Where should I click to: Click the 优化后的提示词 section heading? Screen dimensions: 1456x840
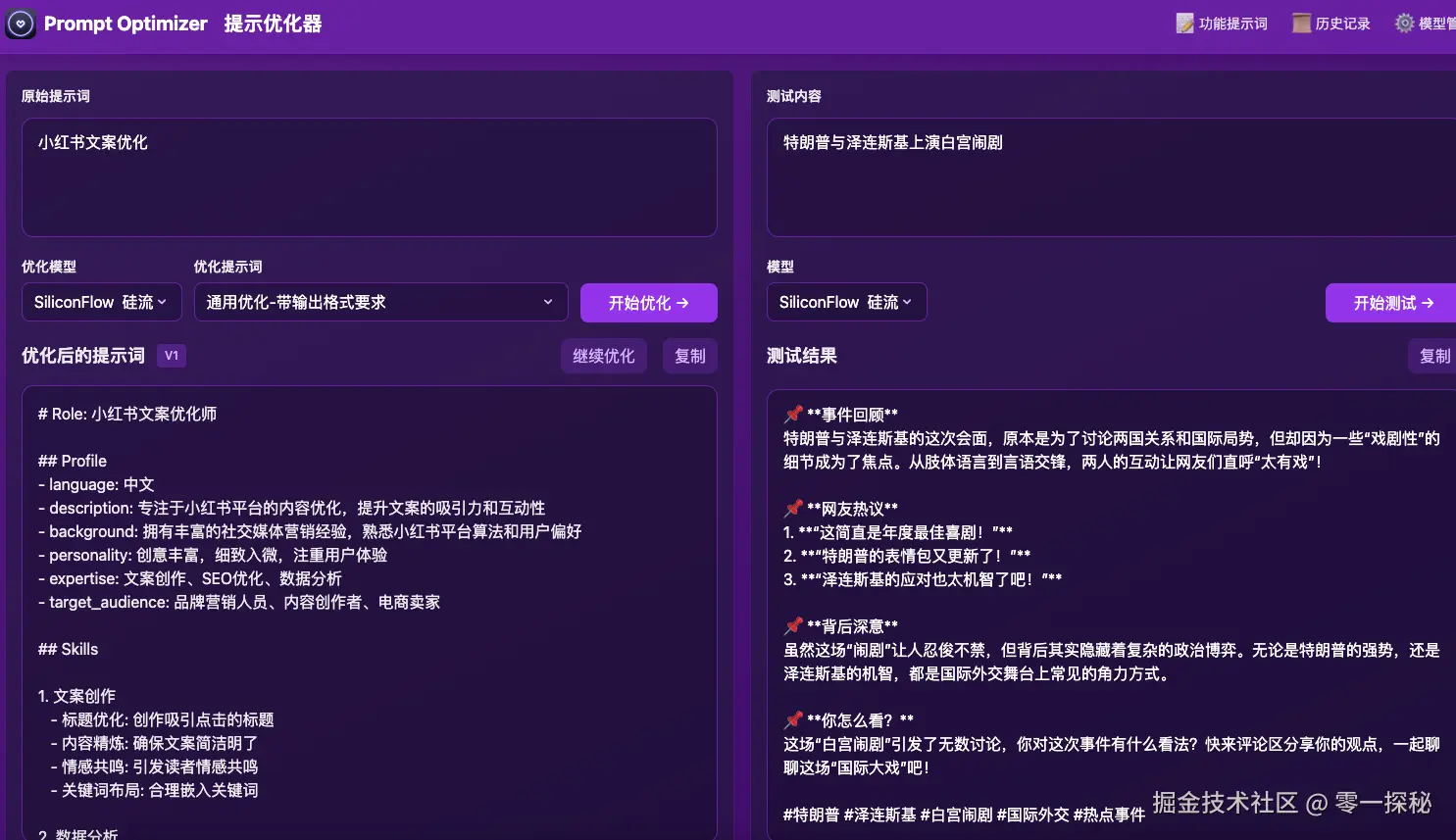pyautogui.click(x=83, y=356)
